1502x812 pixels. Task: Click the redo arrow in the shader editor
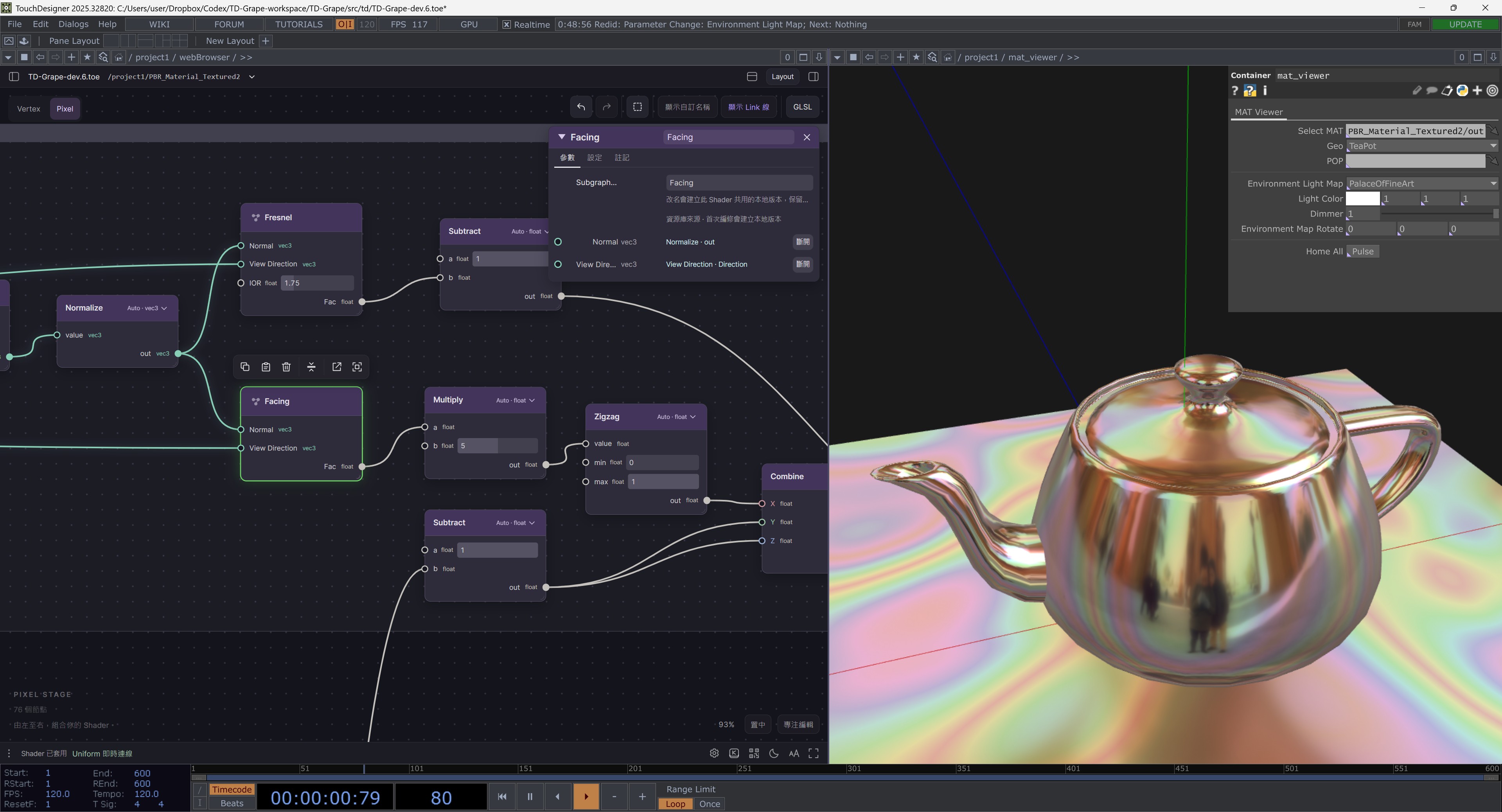point(606,107)
